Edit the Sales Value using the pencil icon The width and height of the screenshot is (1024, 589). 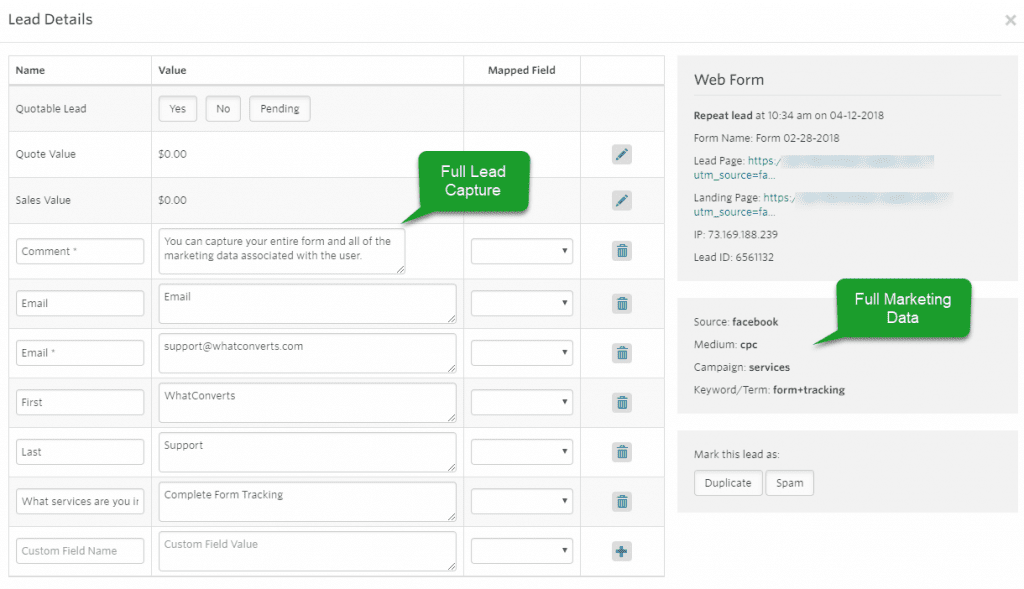click(x=621, y=200)
